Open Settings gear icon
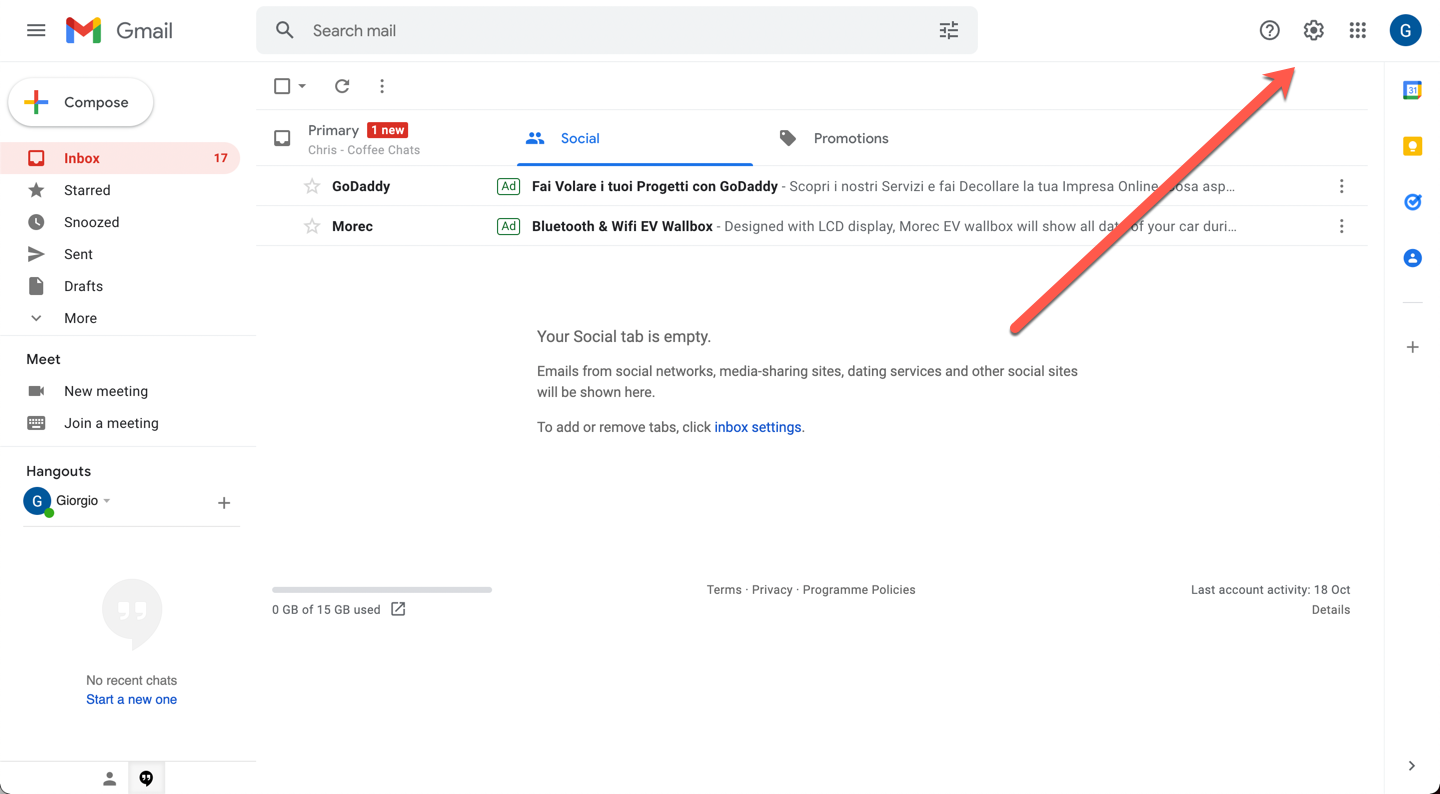The height and width of the screenshot is (794, 1440). click(1314, 30)
